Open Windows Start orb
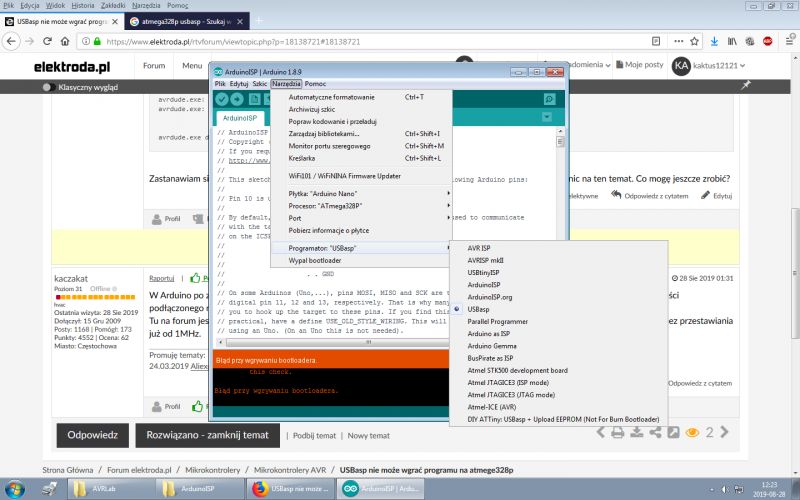The width and height of the screenshot is (800, 500). [x=14, y=489]
